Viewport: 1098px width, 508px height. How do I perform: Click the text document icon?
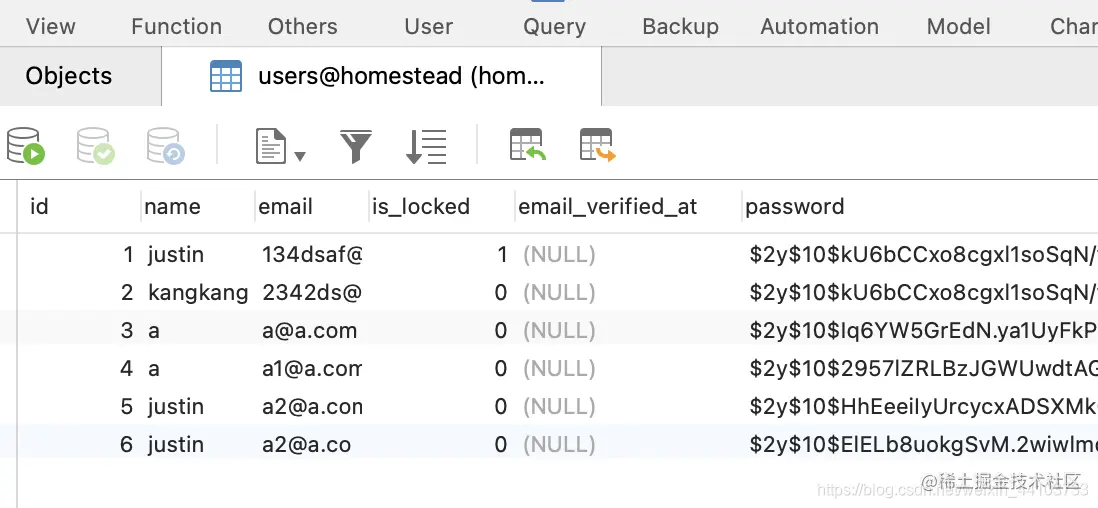pyautogui.click(x=270, y=146)
